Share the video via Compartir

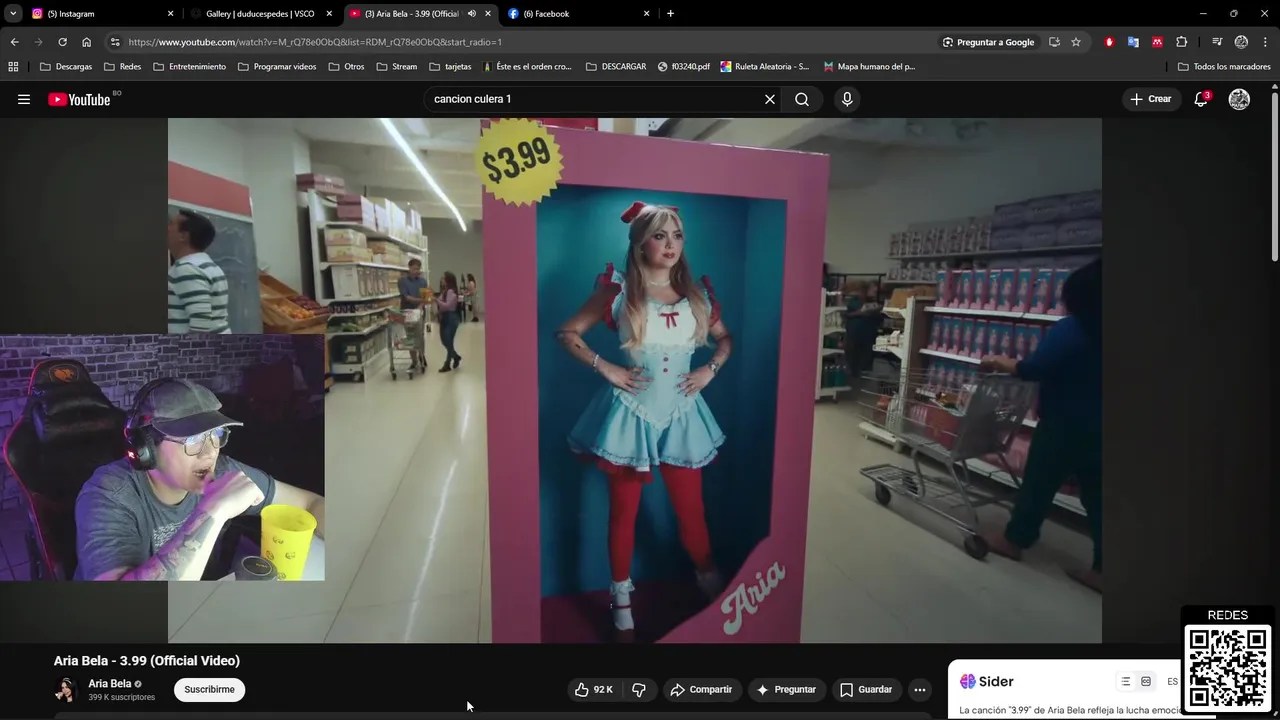(x=702, y=690)
